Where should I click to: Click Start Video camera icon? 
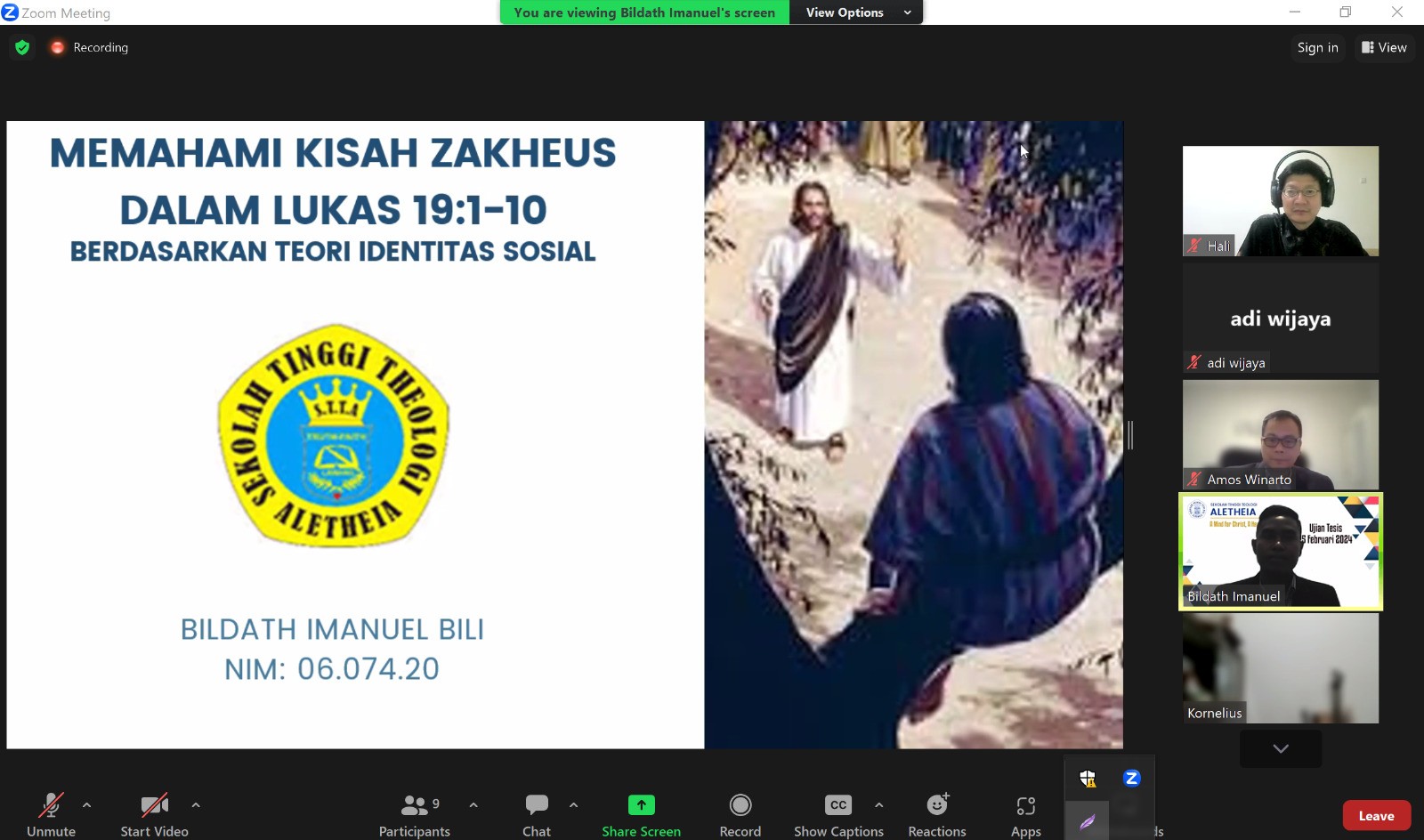[155, 805]
